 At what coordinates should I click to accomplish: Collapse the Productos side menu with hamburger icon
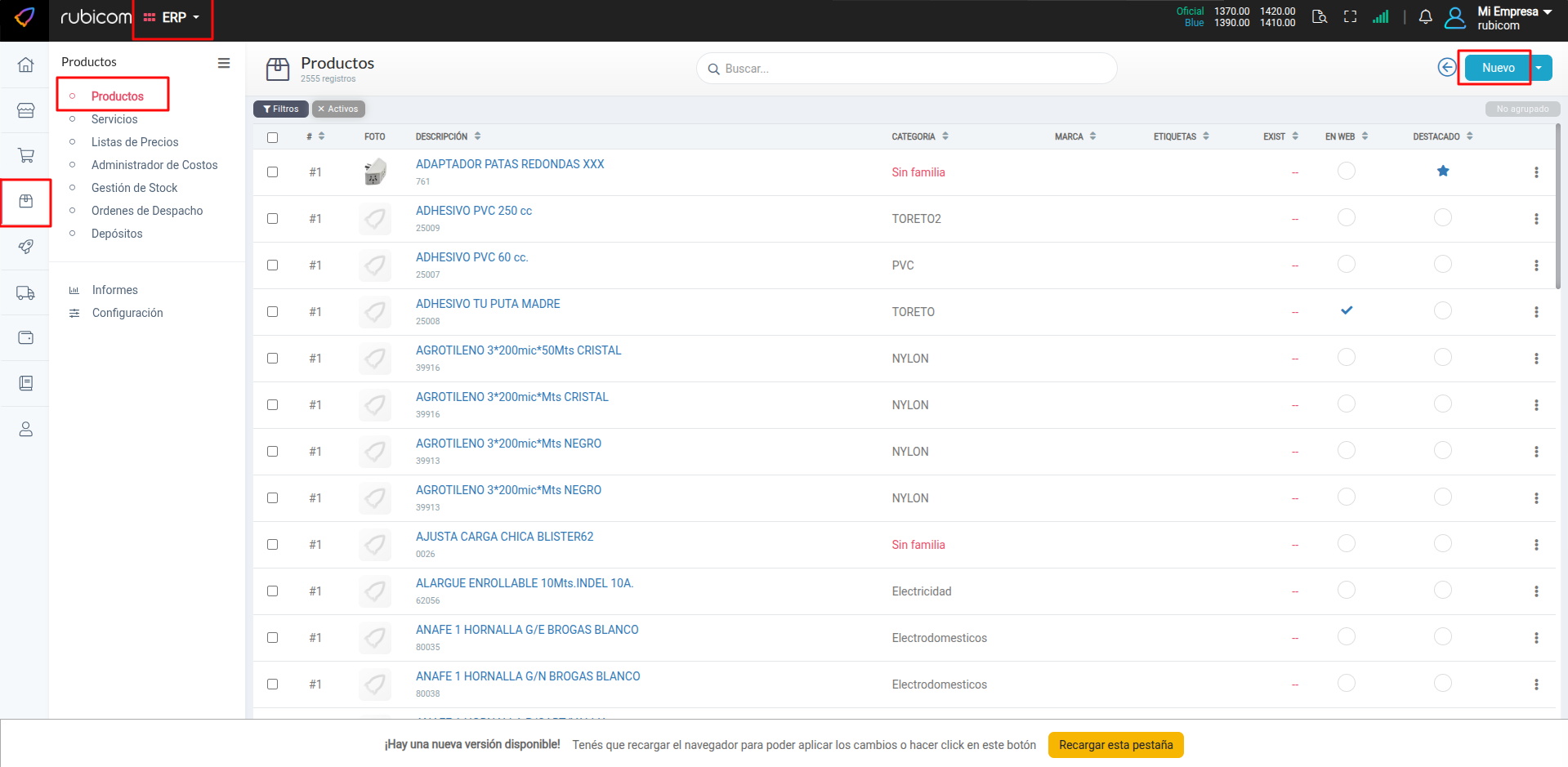[223, 63]
